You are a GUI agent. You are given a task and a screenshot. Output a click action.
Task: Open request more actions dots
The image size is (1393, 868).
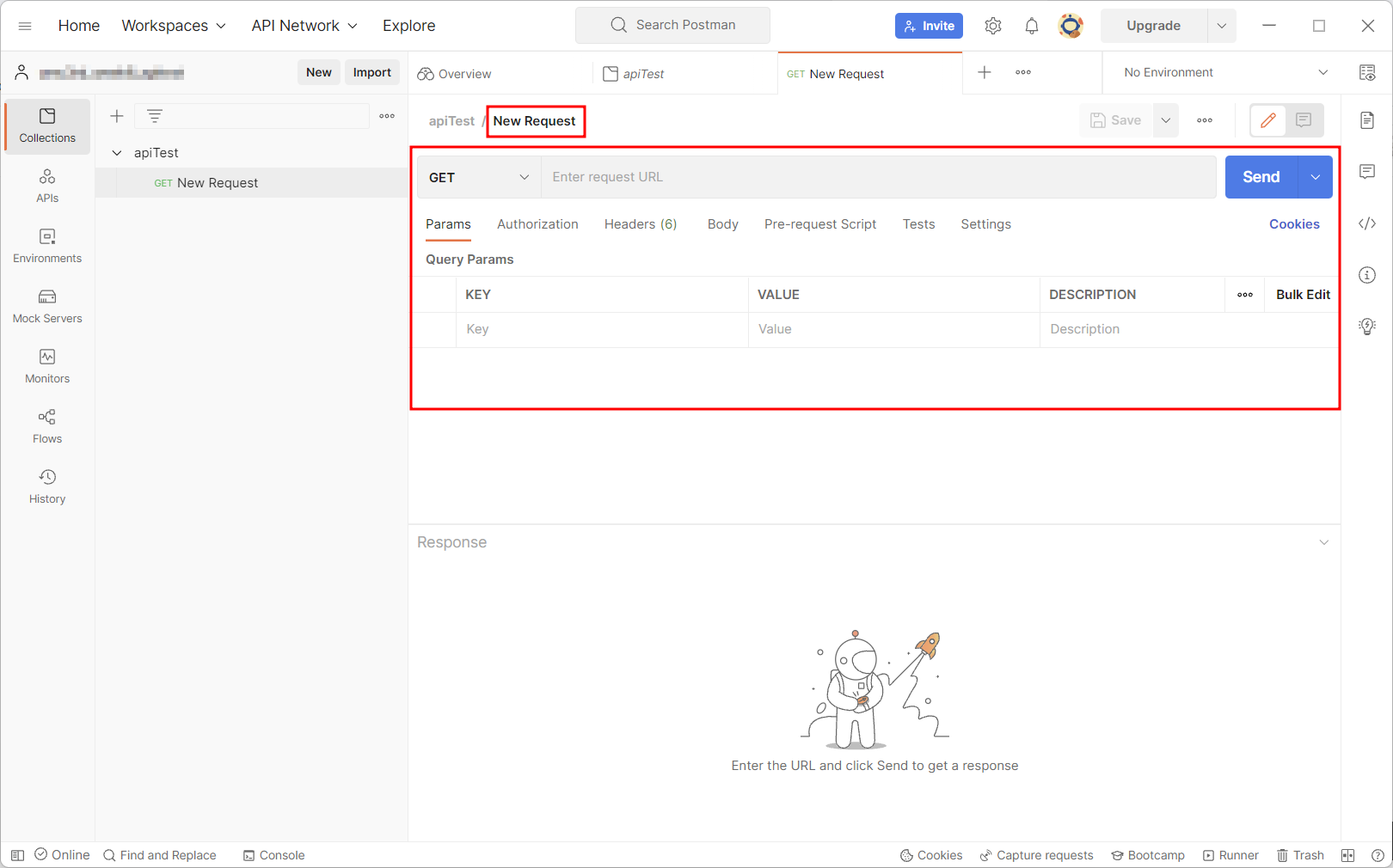(x=1205, y=120)
